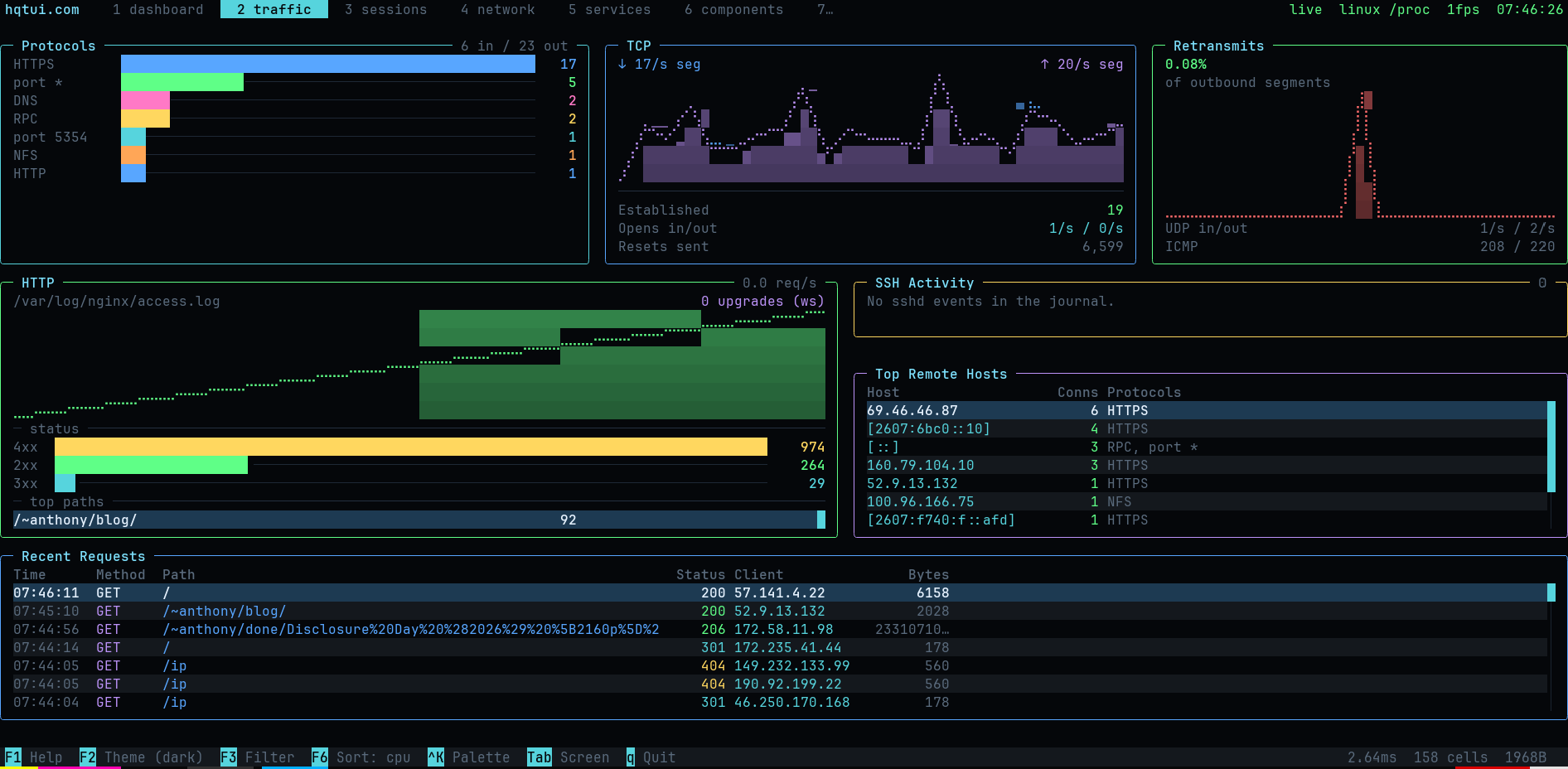Click the SSH Activity panel title
This screenshot has width=1568, height=769.
(x=925, y=283)
